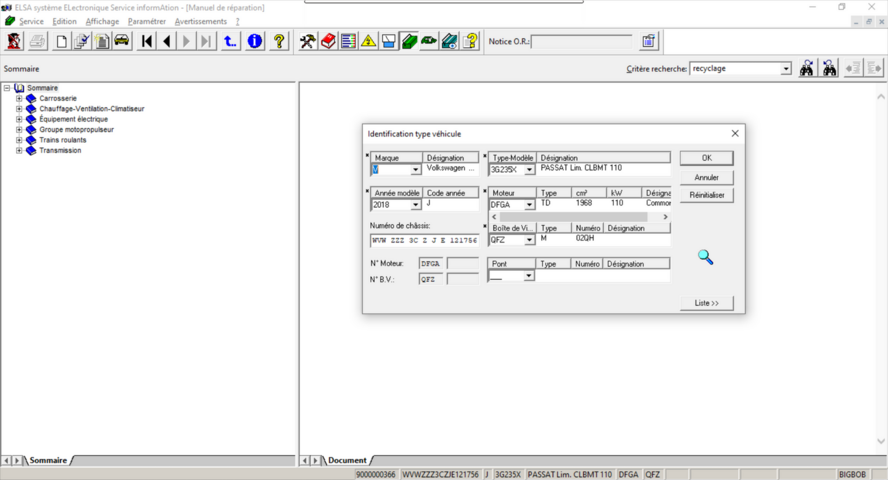Expand the Carrosserie tree node
888x480 pixels.
[x=19, y=98]
